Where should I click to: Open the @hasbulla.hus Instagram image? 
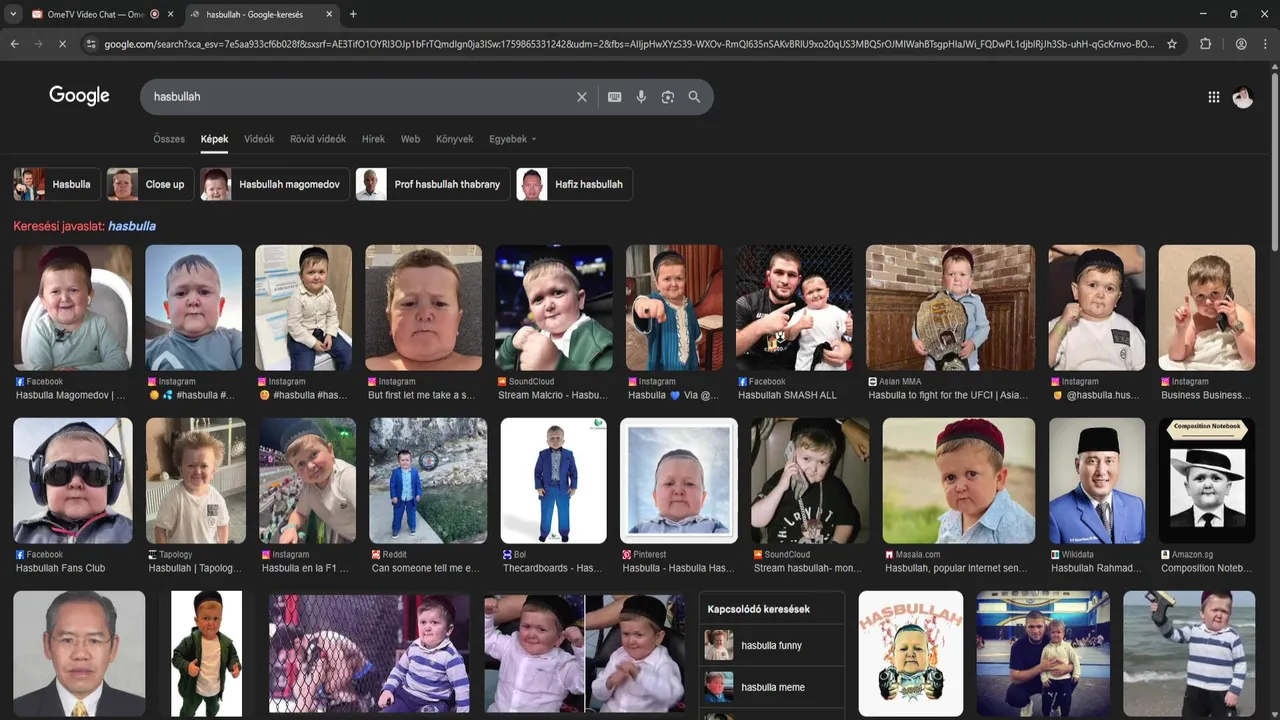pos(1097,308)
